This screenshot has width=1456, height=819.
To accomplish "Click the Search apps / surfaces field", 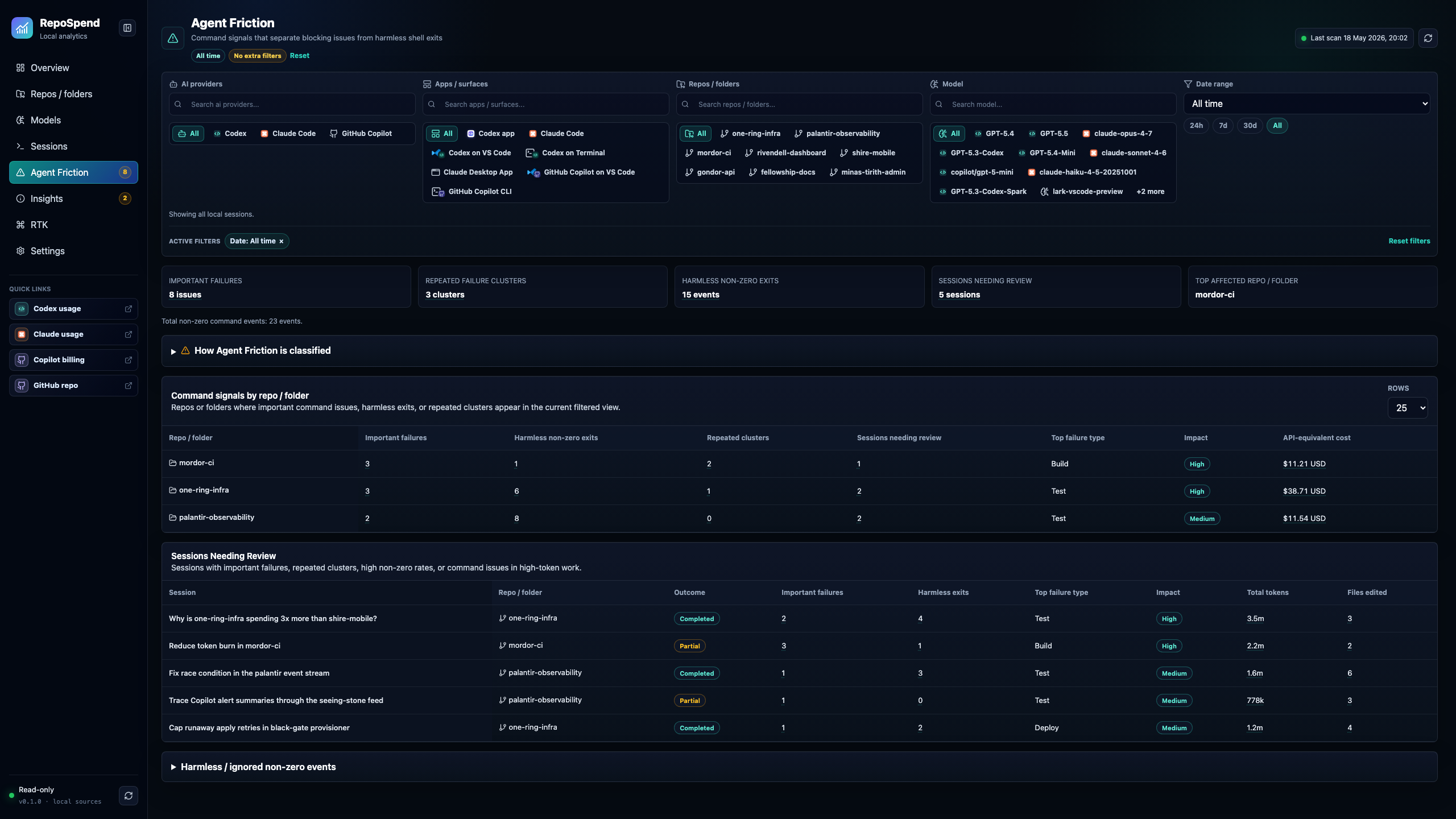I will [546, 105].
